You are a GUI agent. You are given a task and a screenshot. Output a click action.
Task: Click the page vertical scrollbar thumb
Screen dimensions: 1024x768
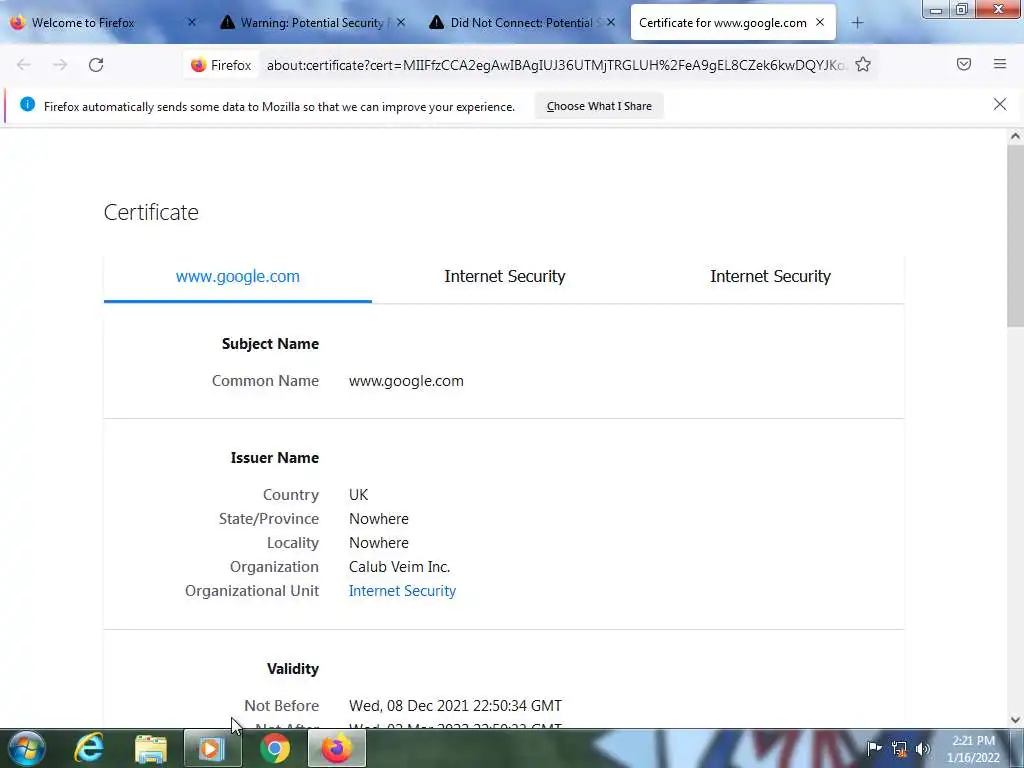click(x=1015, y=235)
